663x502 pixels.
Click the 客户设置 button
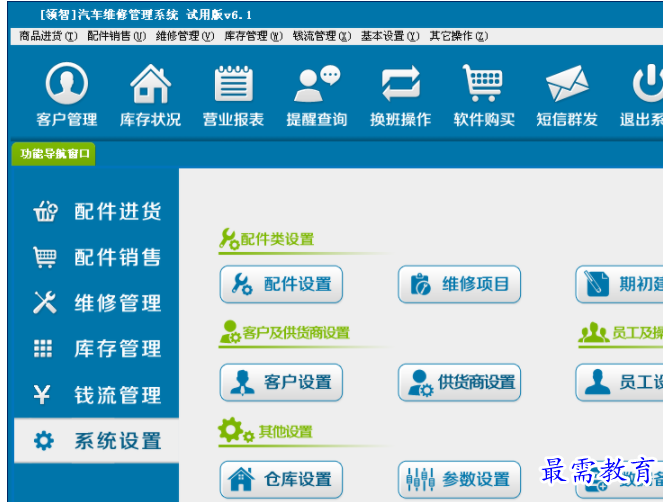[281, 382]
